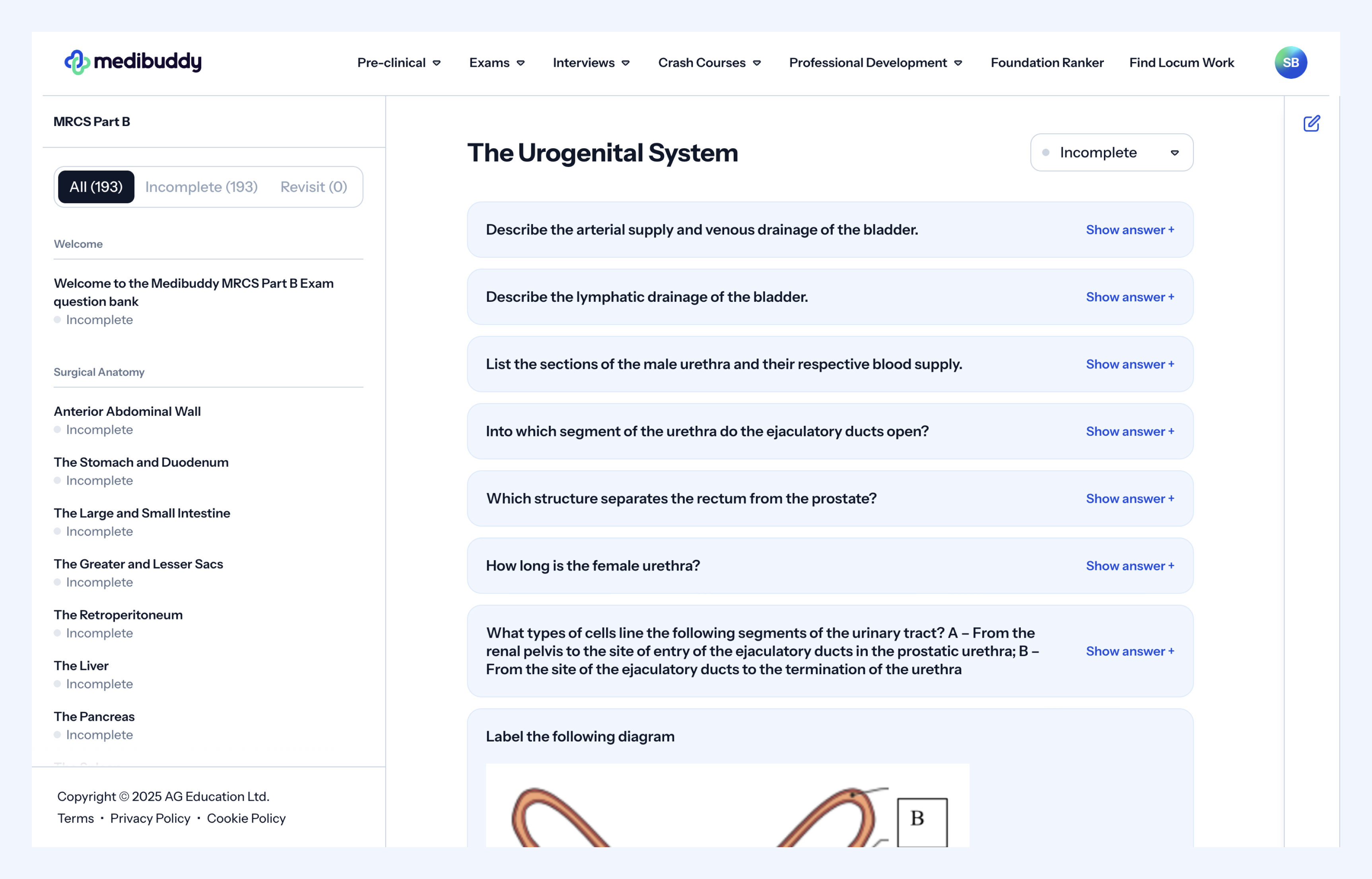The height and width of the screenshot is (879, 1372).
Task: Click the Crash Courses chevron arrow
Action: coord(757,63)
